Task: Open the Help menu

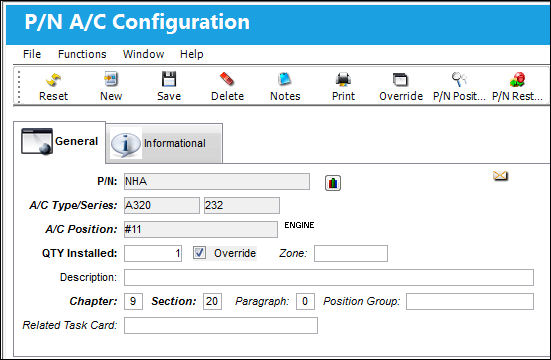Action: click(x=192, y=54)
